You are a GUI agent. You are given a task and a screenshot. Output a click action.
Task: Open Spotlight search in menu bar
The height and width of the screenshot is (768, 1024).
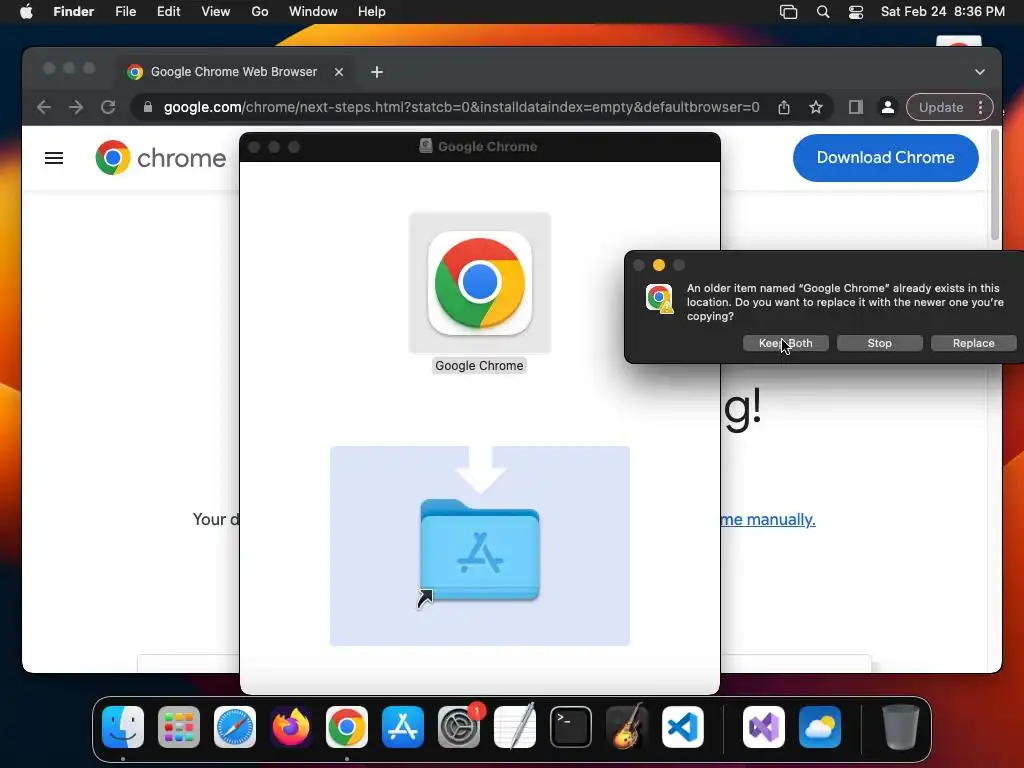(823, 12)
